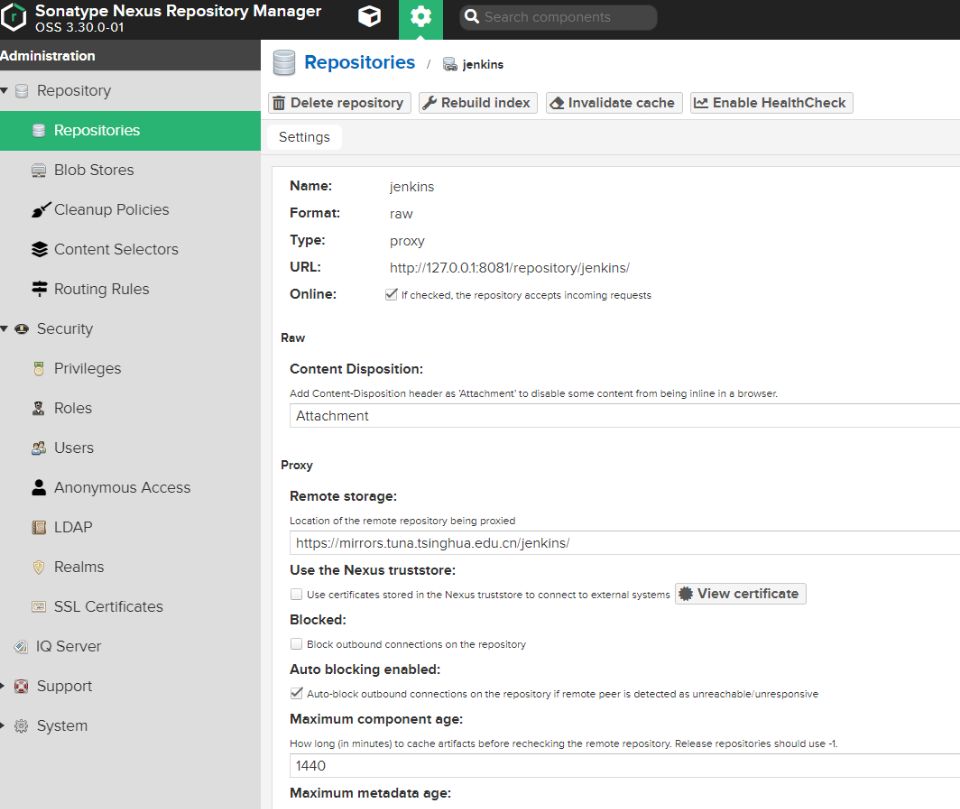The width and height of the screenshot is (960, 809).
Task: Click the Repositories database icon in breadcrumb
Action: [x=283, y=63]
